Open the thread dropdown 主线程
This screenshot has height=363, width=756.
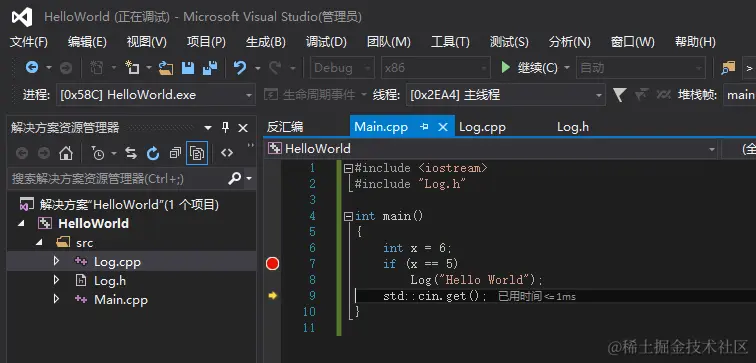coord(506,95)
